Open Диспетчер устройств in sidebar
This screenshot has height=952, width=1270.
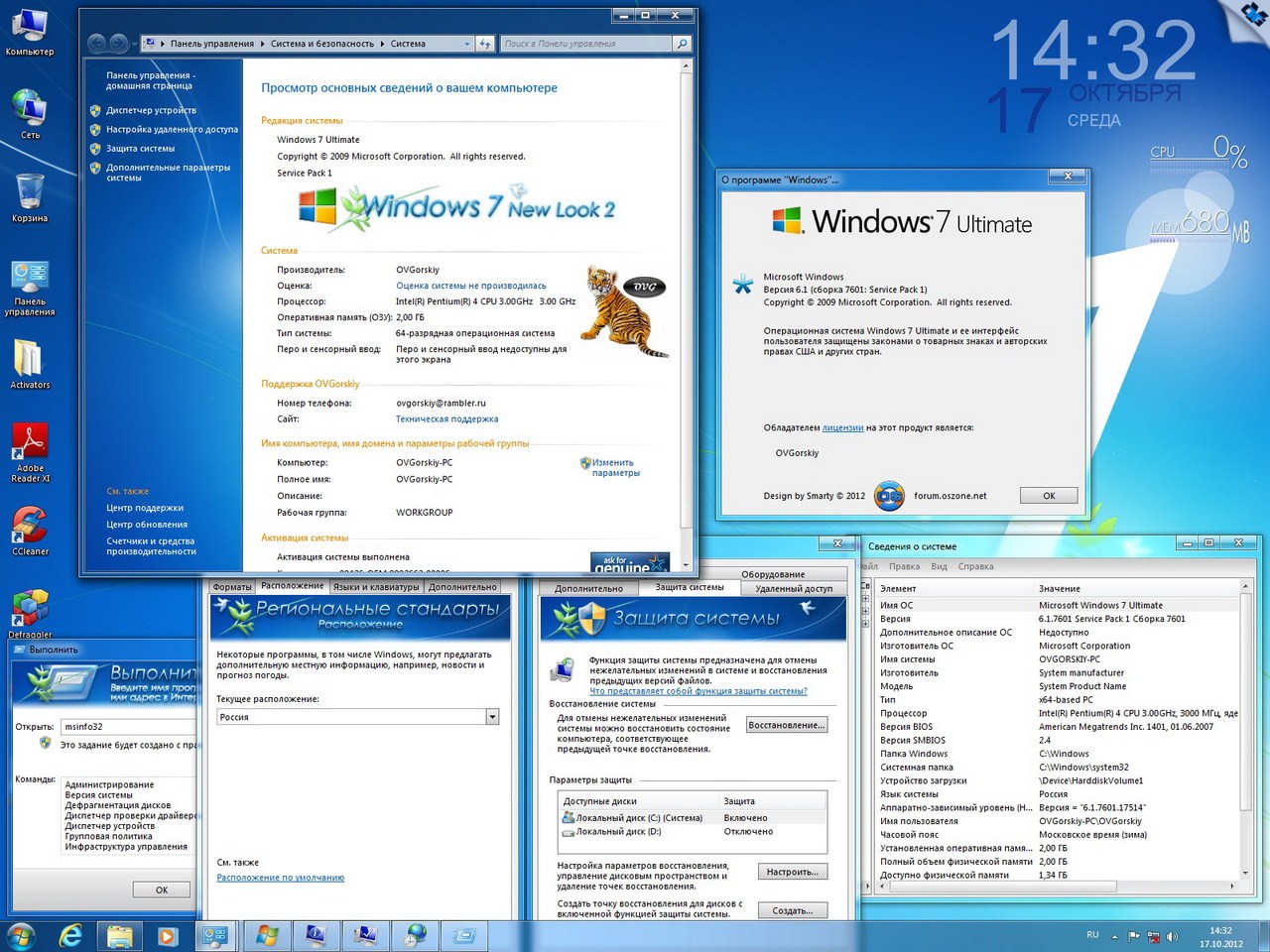click(151, 110)
